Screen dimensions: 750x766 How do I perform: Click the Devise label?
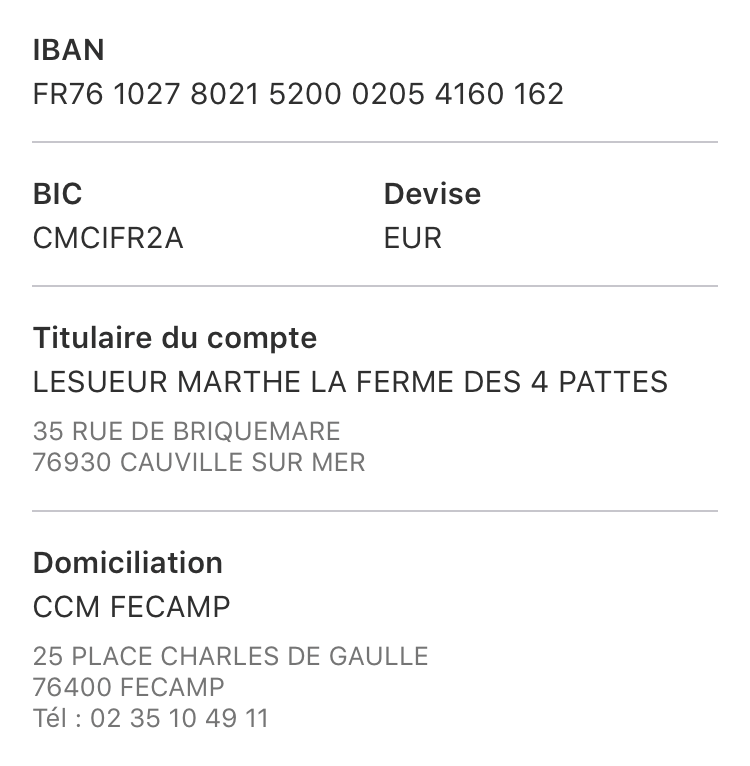click(x=432, y=194)
